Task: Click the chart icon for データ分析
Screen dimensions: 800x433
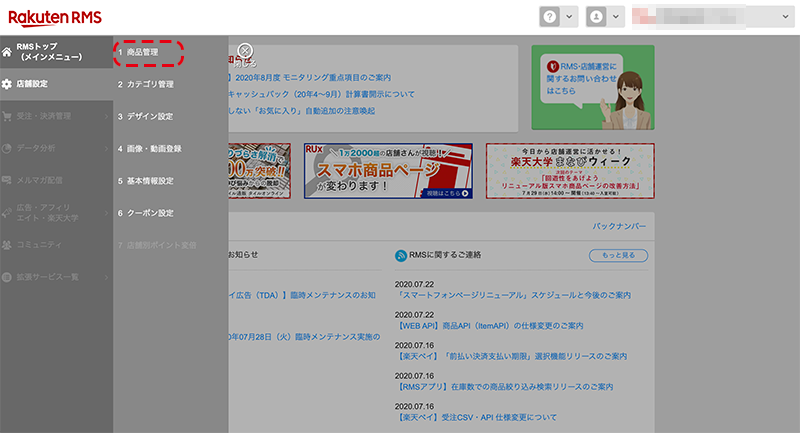Action: (7, 148)
